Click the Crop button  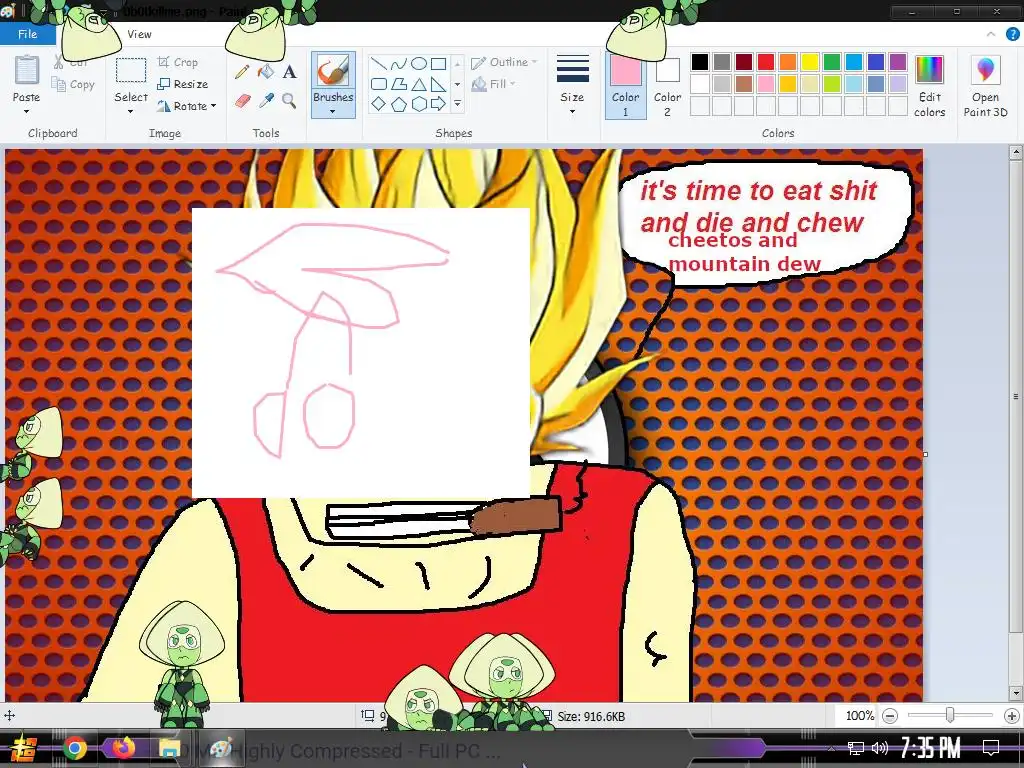(x=178, y=62)
